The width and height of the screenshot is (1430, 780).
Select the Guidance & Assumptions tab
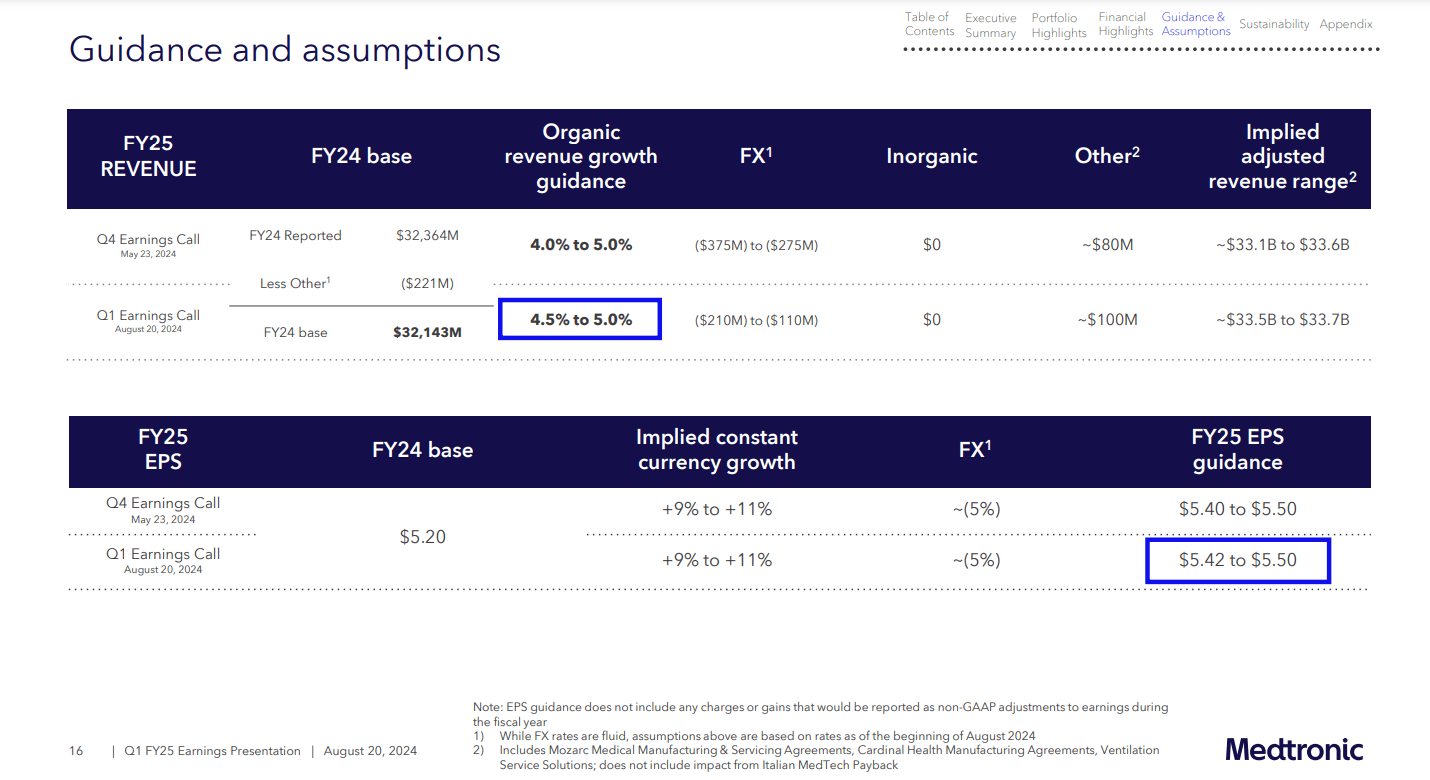click(x=1195, y=24)
